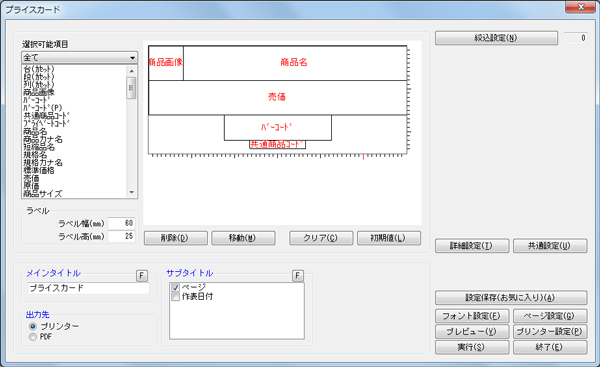Select the 商品名 area in label layout
This screenshot has height=367, width=600.
coord(295,63)
